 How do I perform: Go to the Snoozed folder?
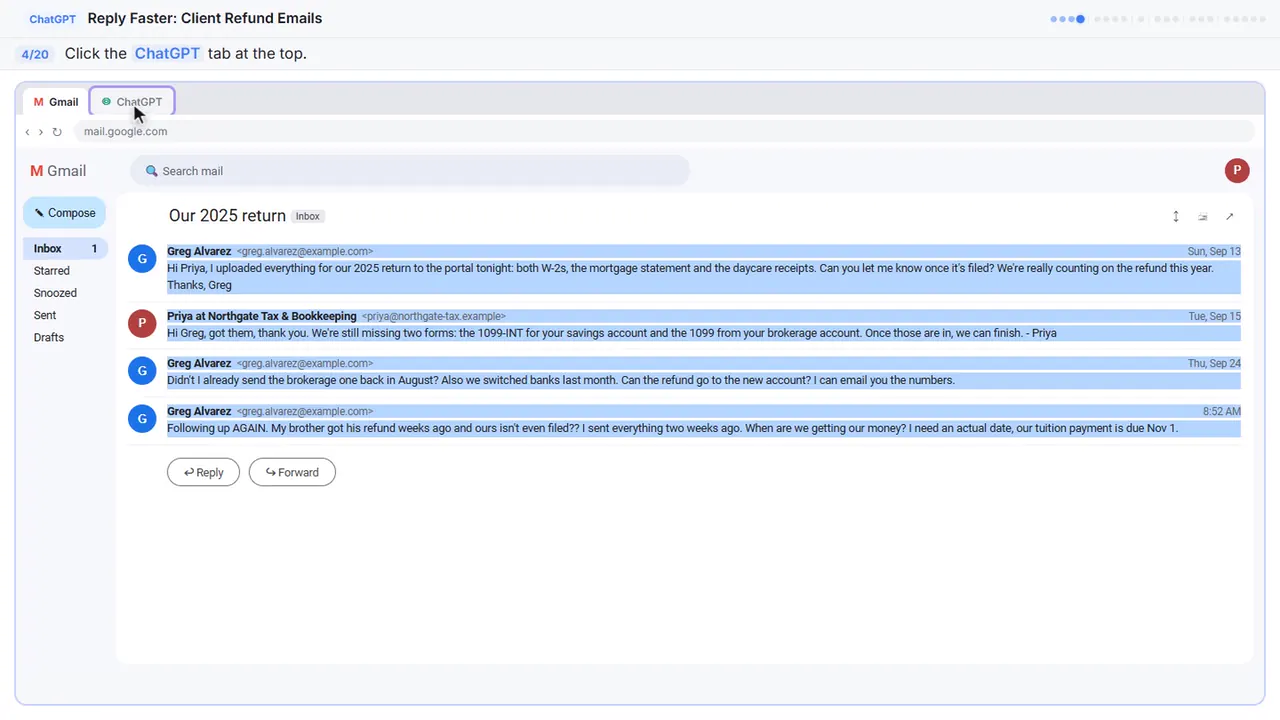[x=55, y=293]
